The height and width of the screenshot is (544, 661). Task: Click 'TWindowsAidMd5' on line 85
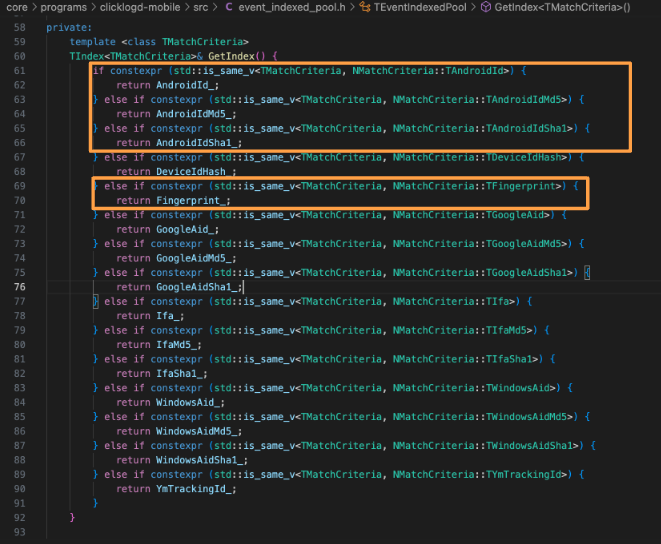(x=527, y=417)
